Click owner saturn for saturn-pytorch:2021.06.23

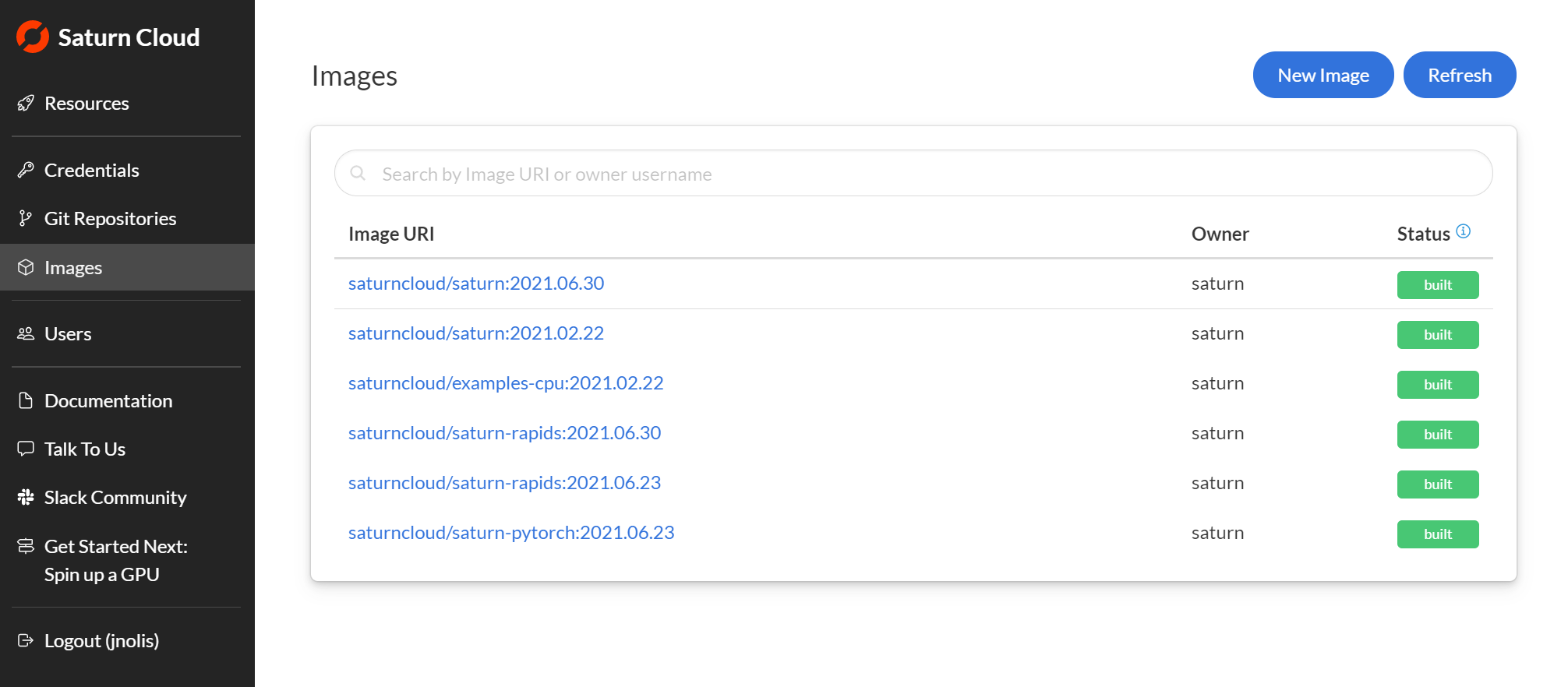click(x=1217, y=533)
